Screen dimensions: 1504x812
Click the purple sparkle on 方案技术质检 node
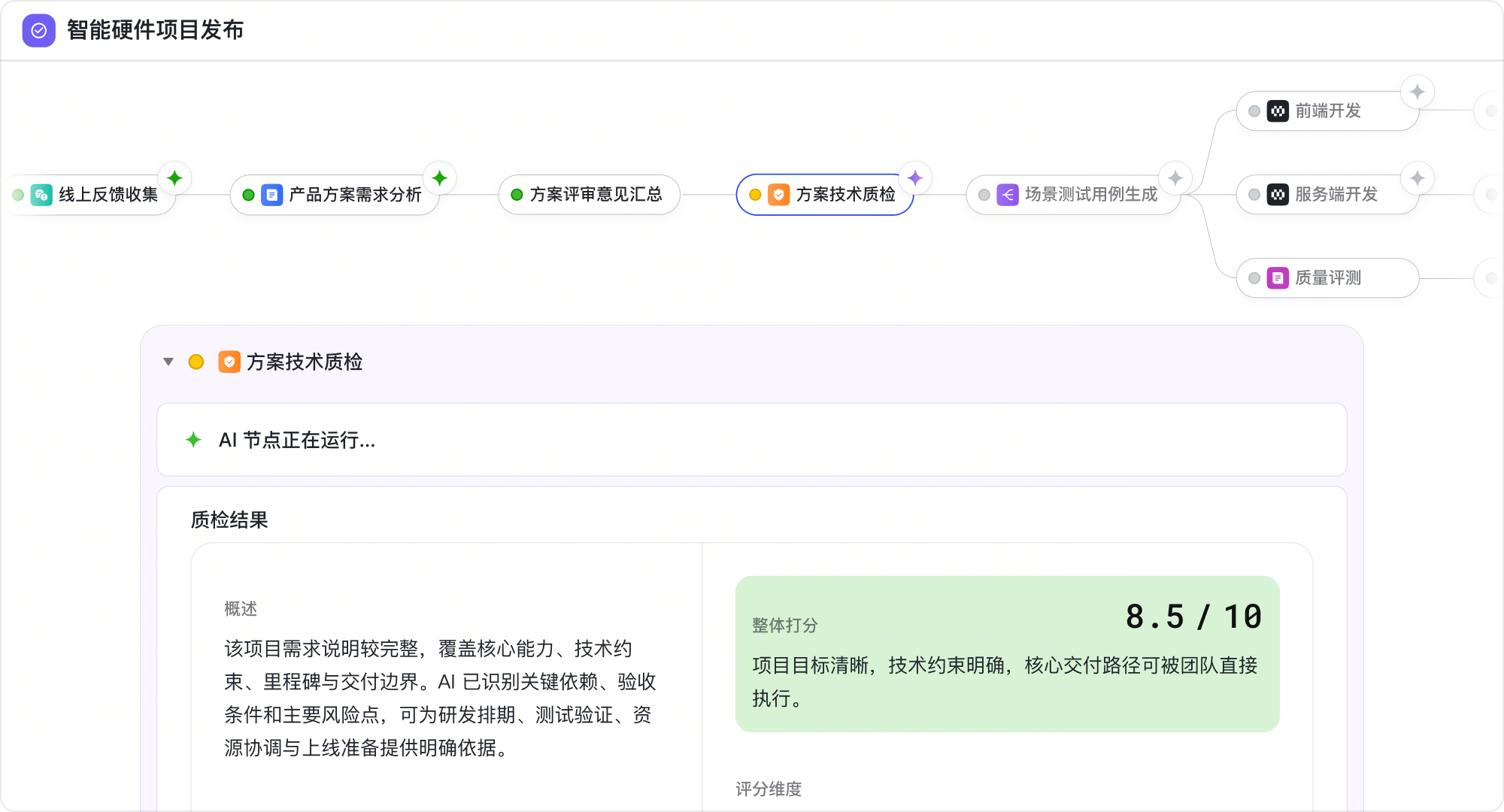click(x=915, y=178)
